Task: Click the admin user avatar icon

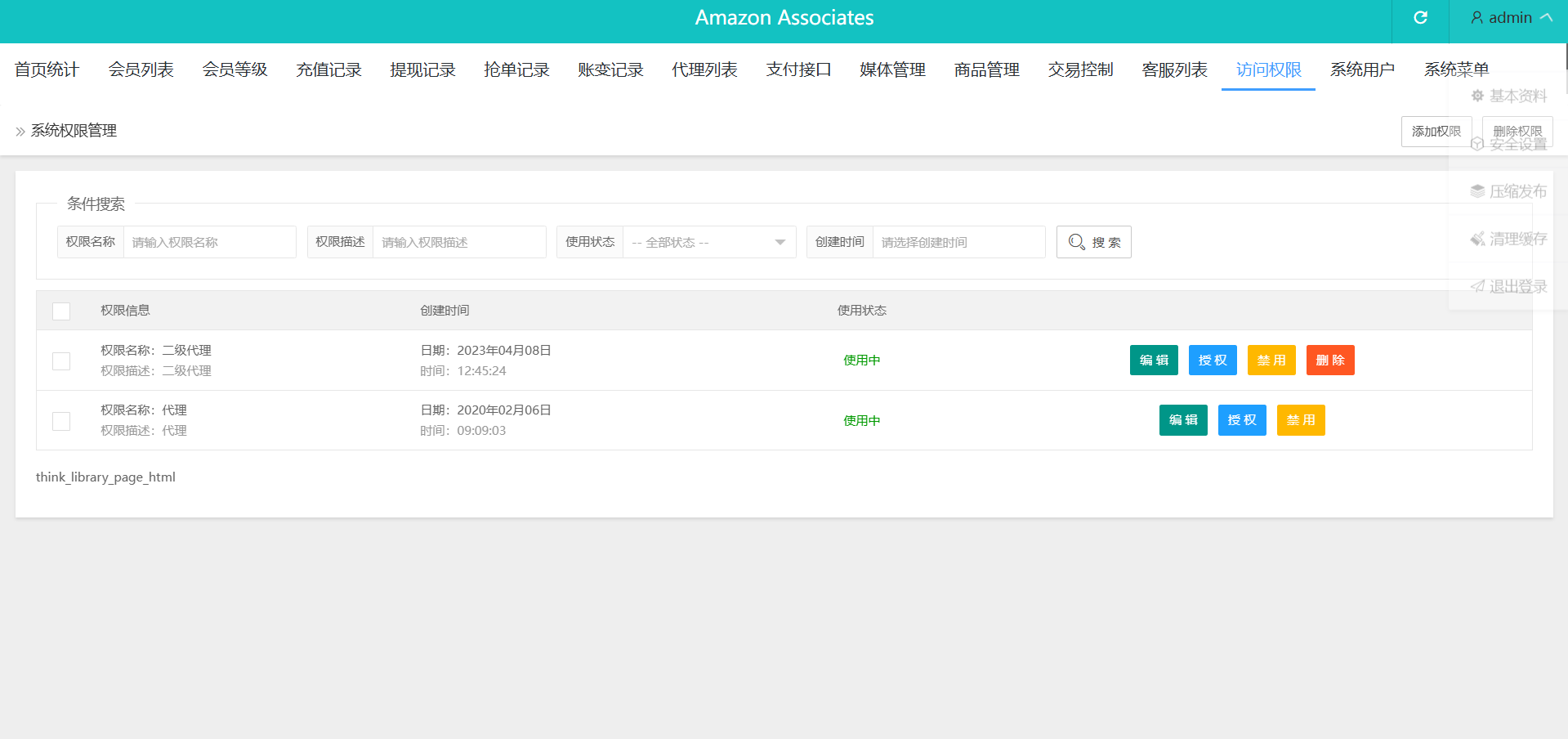Action: (x=1477, y=18)
